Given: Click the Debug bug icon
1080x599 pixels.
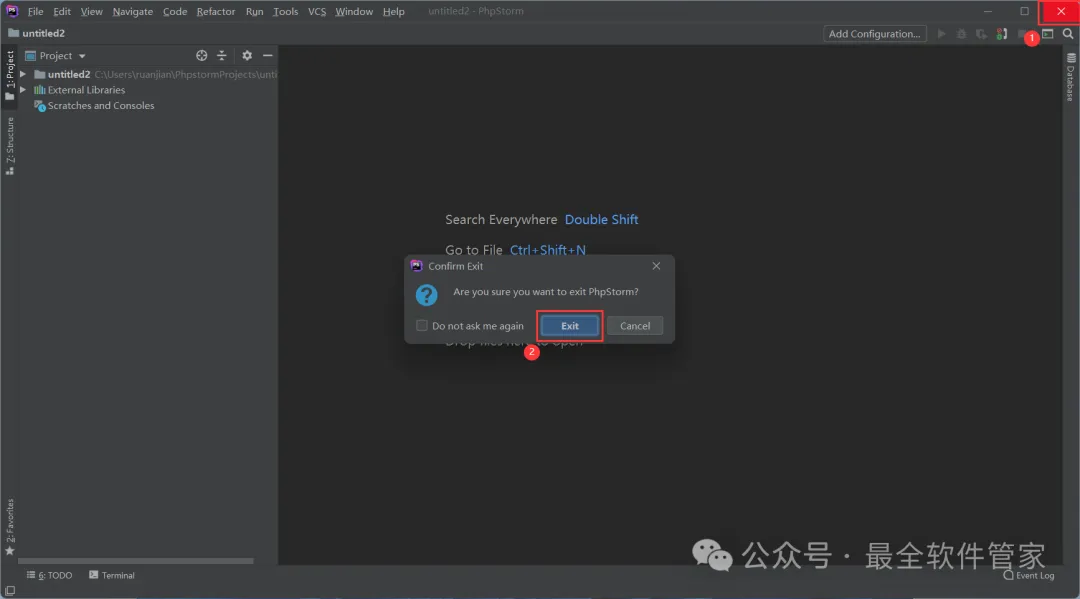Looking at the screenshot, I should (962, 33).
